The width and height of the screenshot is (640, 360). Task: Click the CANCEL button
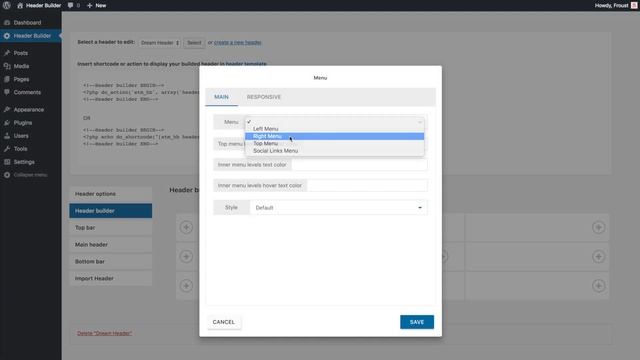[x=224, y=322]
